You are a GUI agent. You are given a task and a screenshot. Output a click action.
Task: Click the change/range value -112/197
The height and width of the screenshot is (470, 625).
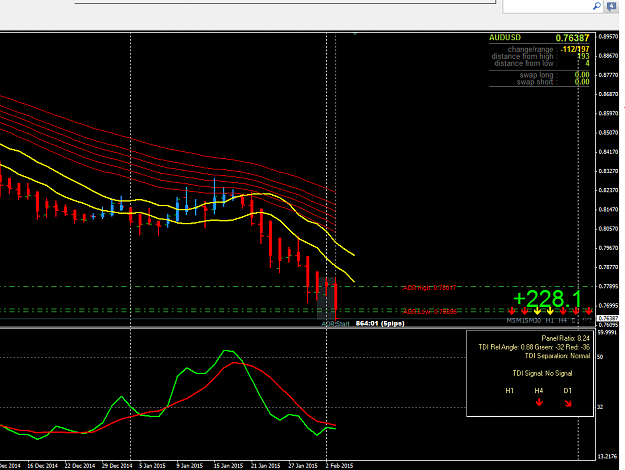tap(574, 49)
